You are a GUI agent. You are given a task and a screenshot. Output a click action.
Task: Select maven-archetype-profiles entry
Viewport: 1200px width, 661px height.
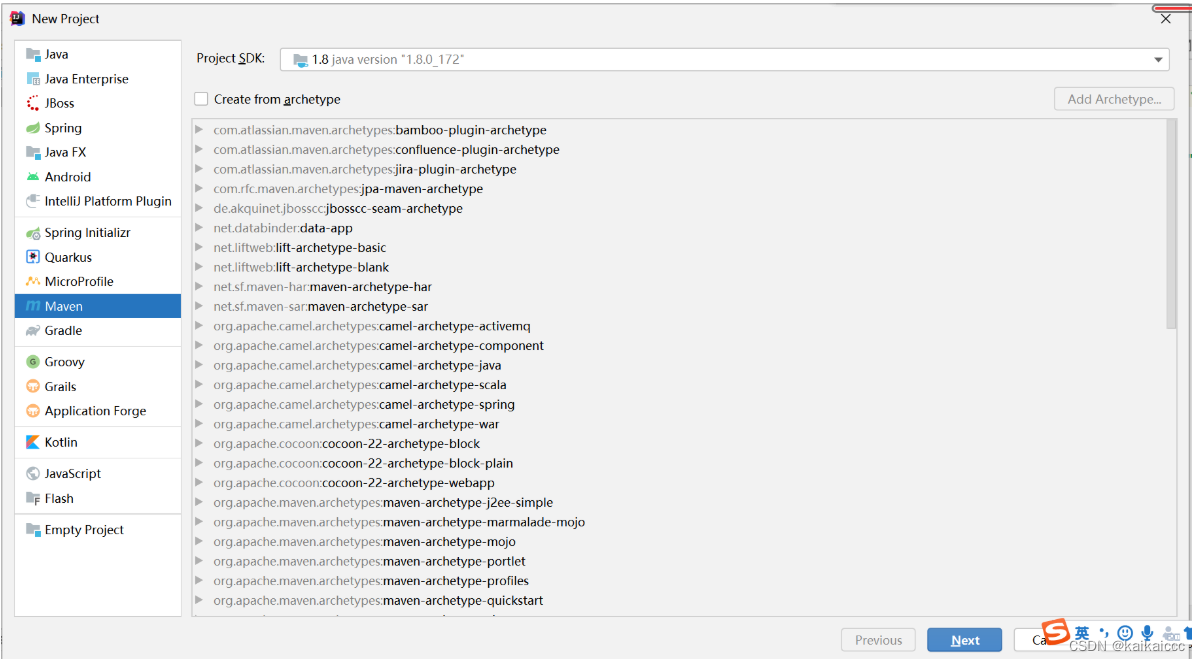[x=371, y=581]
